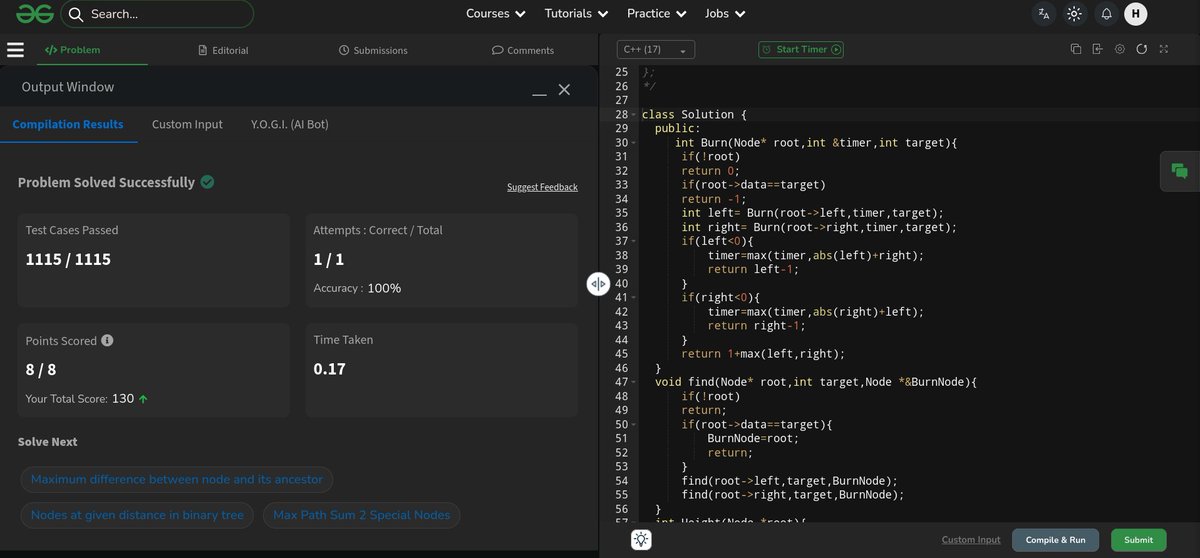Screen dimensions: 1200x558
Task: Click the GeeksforGeeks logo
Action: click(x=33, y=14)
